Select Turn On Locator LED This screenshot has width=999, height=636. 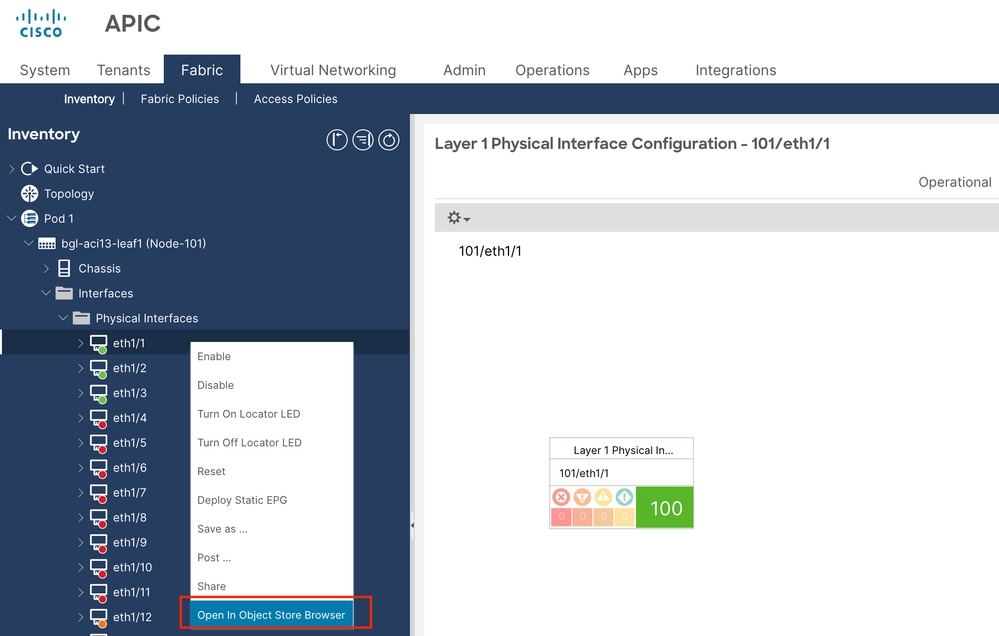(x=271, y=414)
